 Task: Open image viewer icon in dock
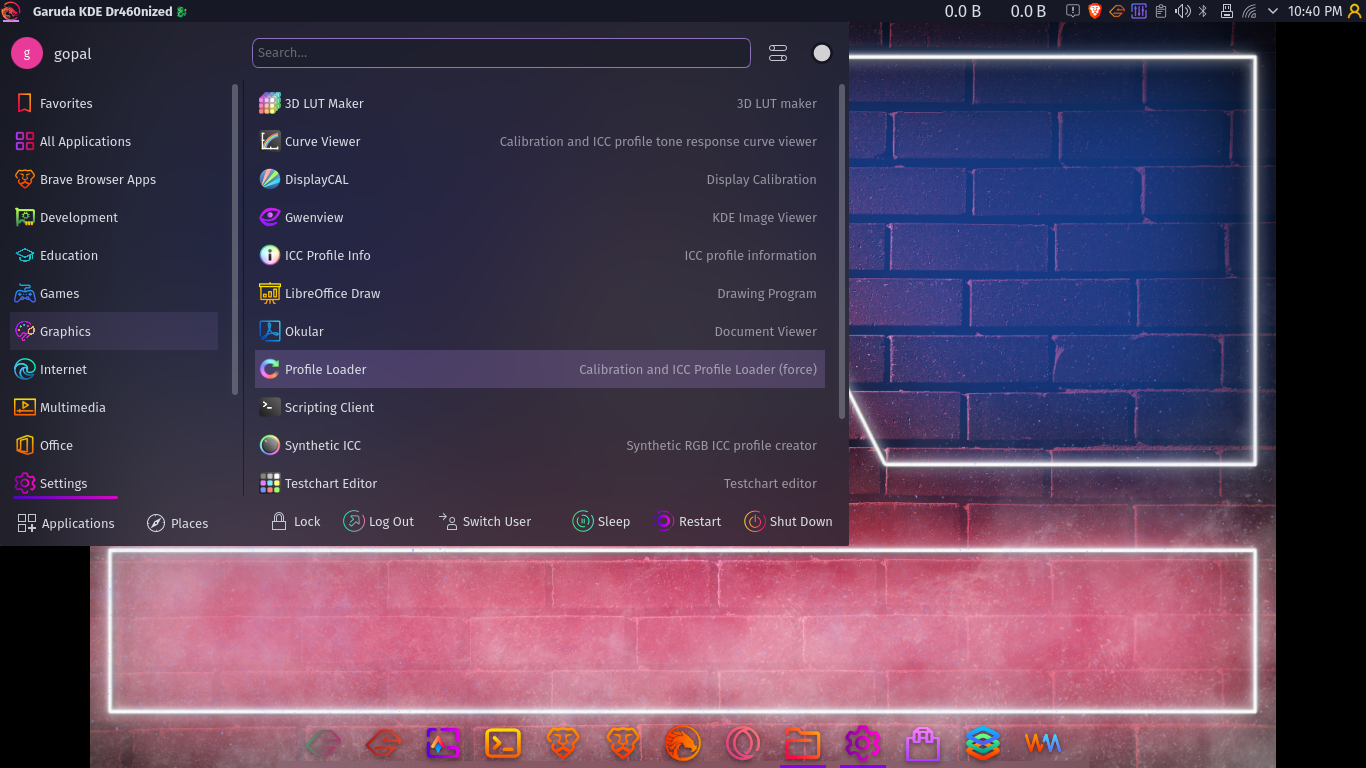[443, 743]
